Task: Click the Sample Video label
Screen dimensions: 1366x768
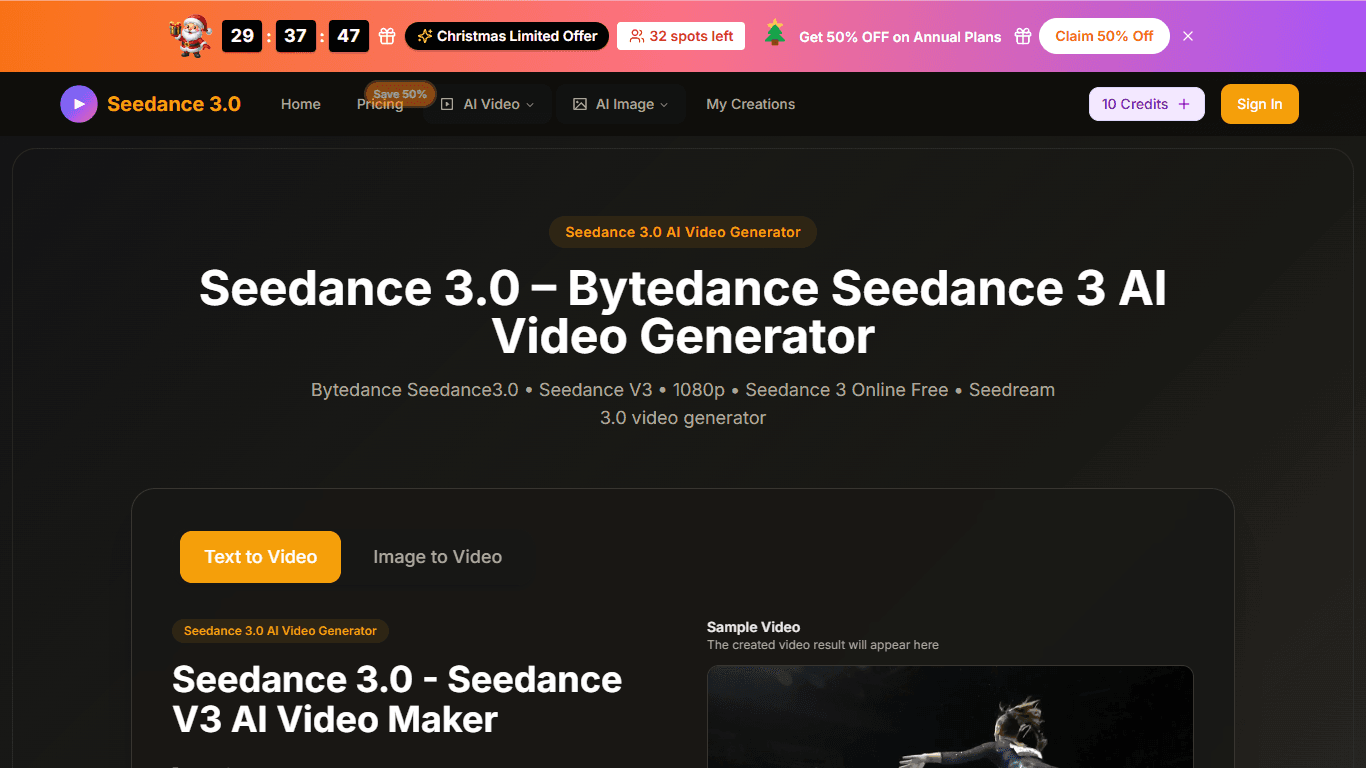Action: click(753, 627)
